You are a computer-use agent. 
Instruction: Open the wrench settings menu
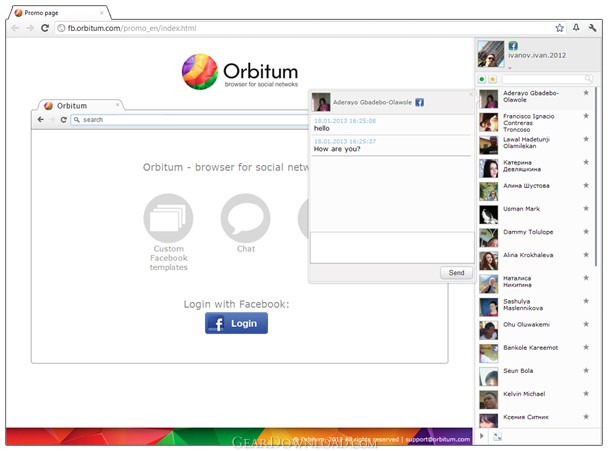click(592, 28)
